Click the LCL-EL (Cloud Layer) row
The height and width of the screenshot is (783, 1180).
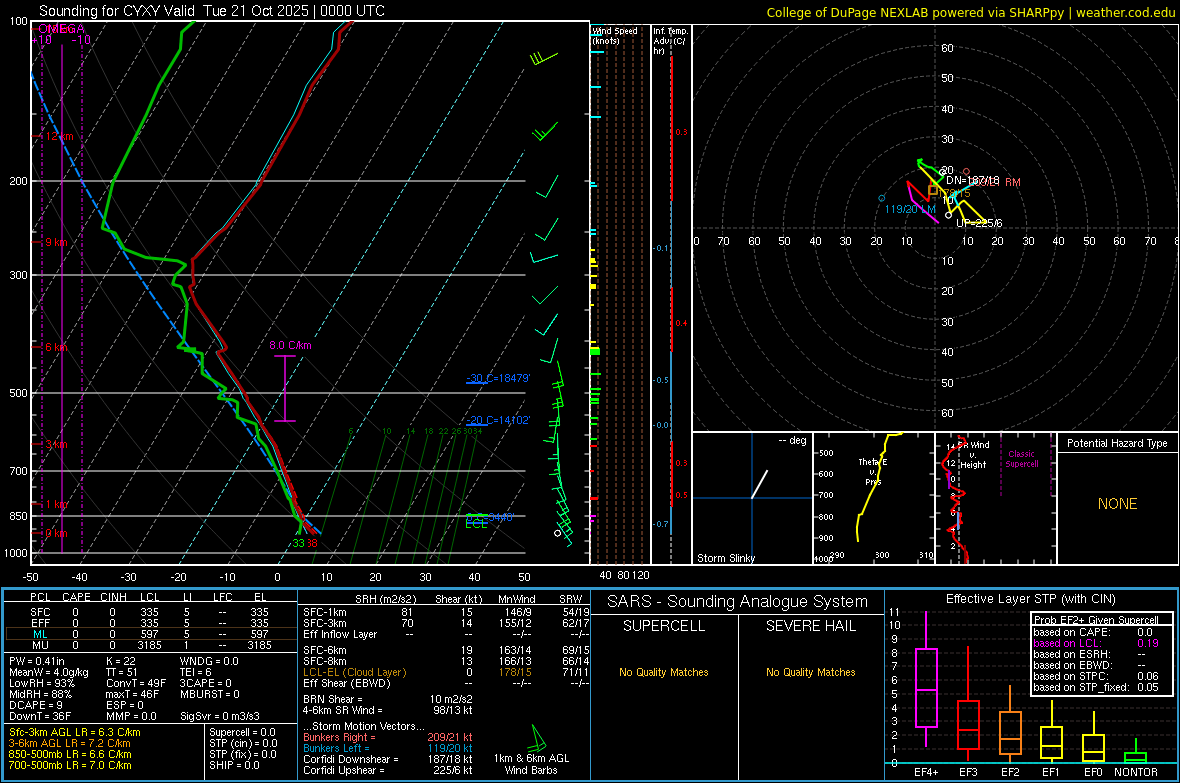446,672
